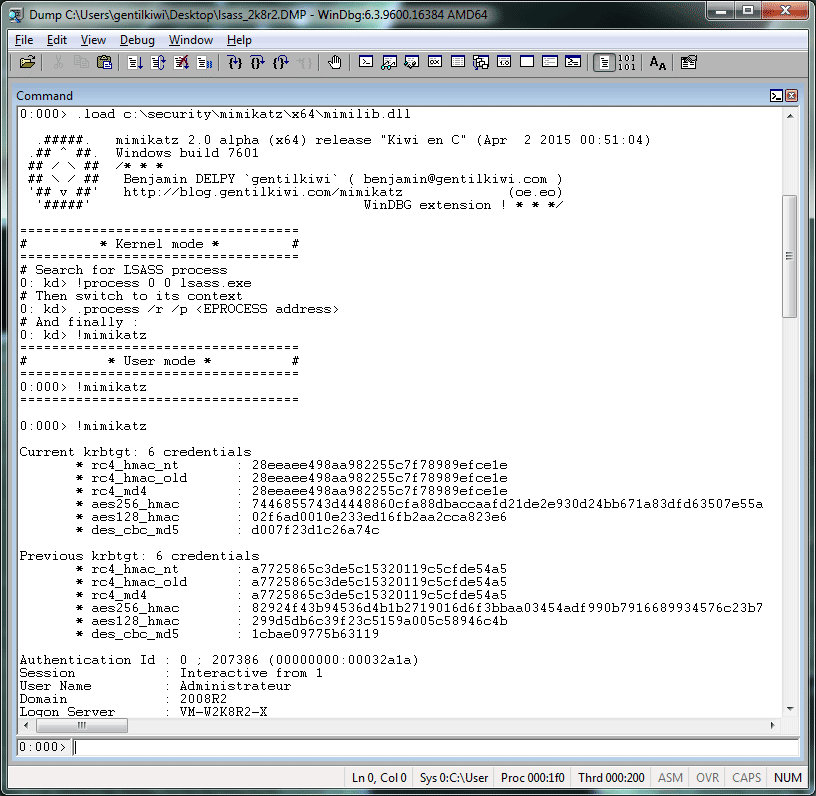
Task: Click the CAPS status bar indicator
Action: click(746, 778)
